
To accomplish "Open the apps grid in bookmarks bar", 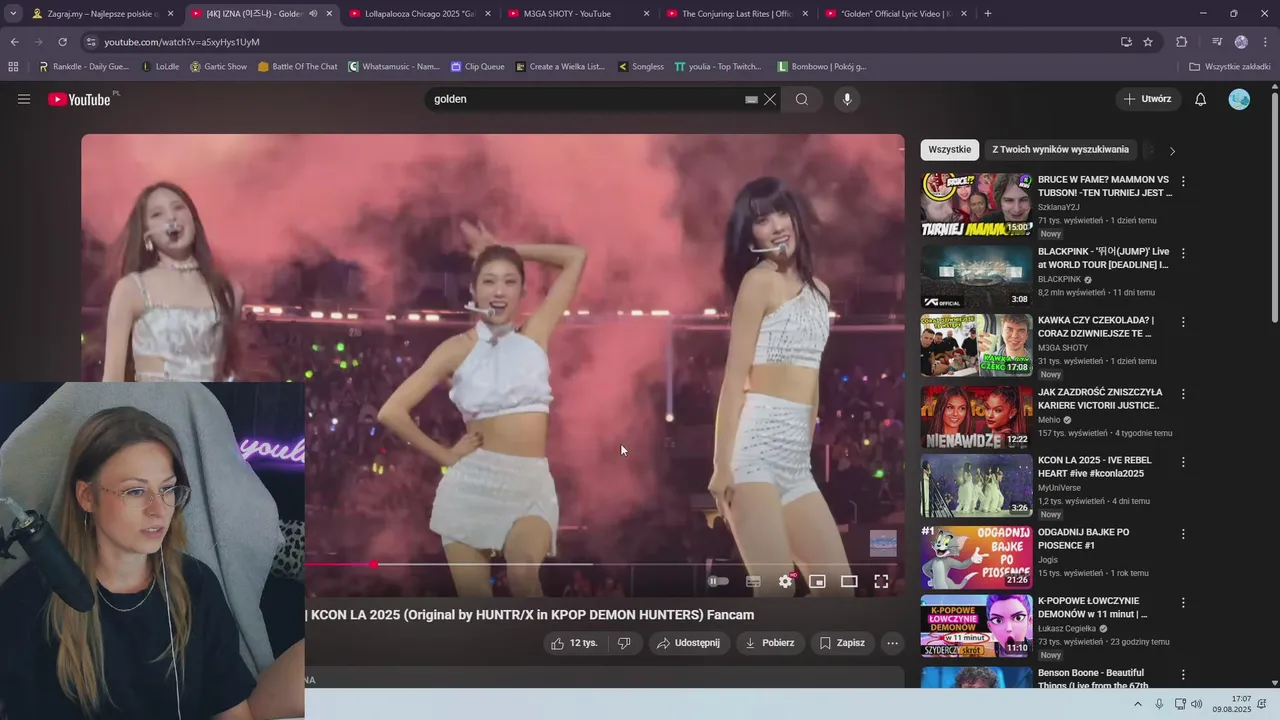I will (13, 67).
